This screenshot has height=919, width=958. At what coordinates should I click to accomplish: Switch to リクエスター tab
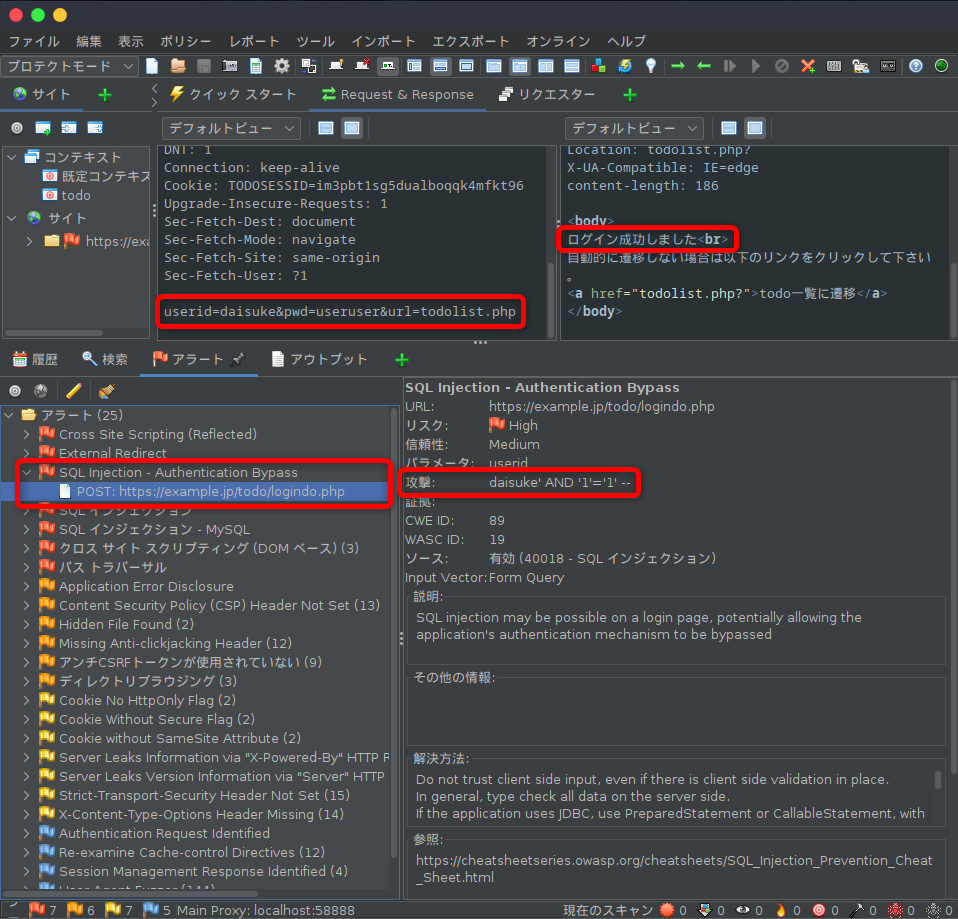click(x=546, y=95)
